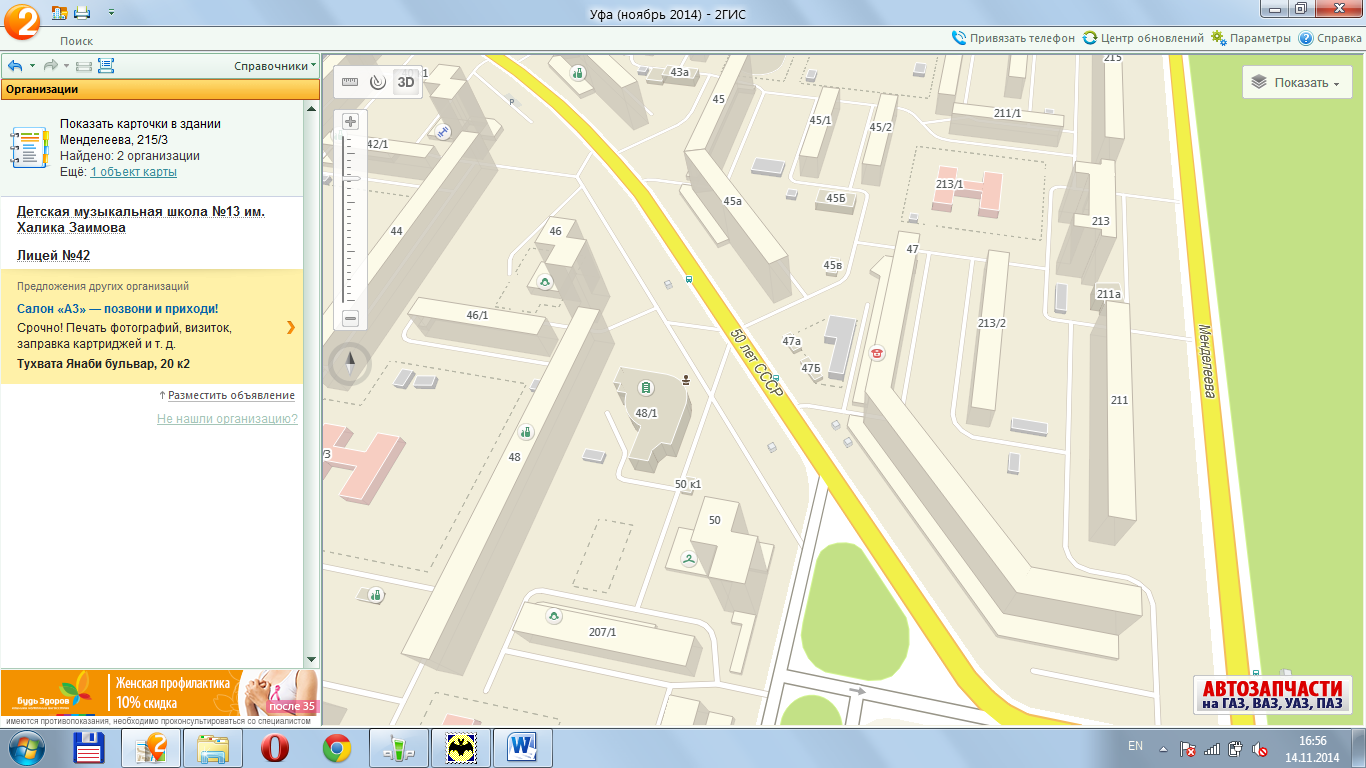Zoom out with the minus button
The image size is (1366, 768).
350,319
